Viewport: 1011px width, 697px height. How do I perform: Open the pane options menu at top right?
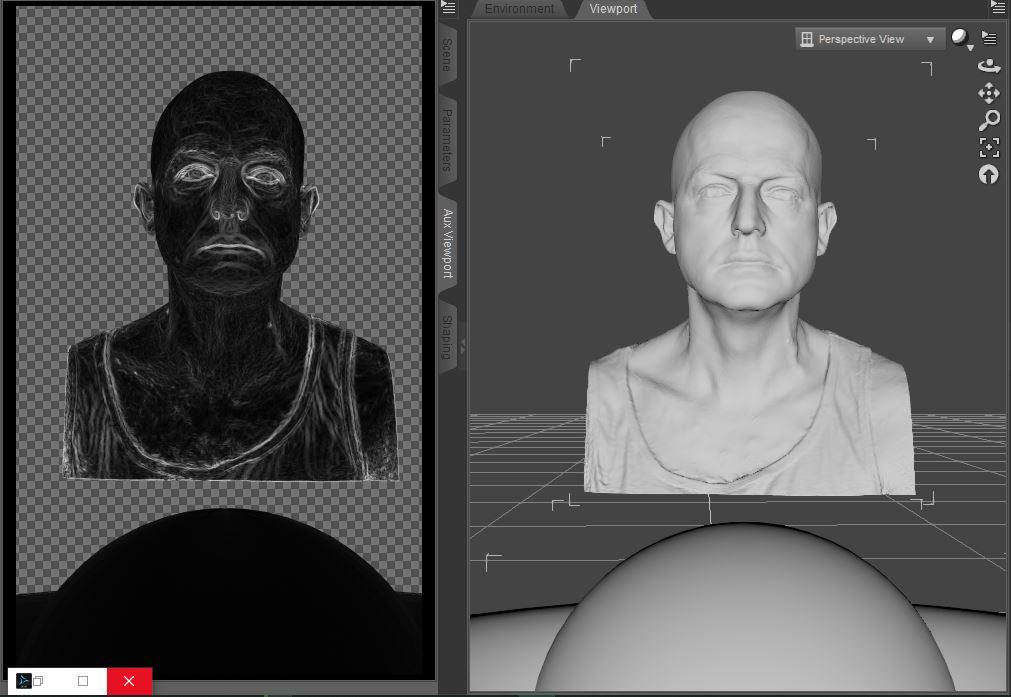[997, 7]
